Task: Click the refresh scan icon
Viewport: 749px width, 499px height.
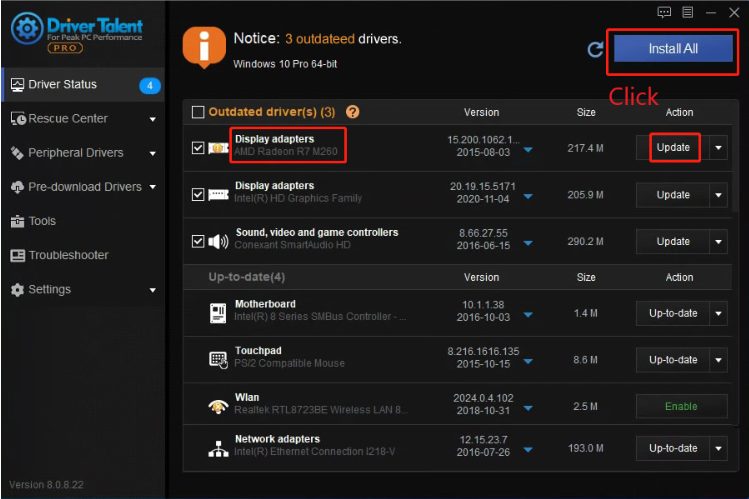Action: click(x=595, y=49)
